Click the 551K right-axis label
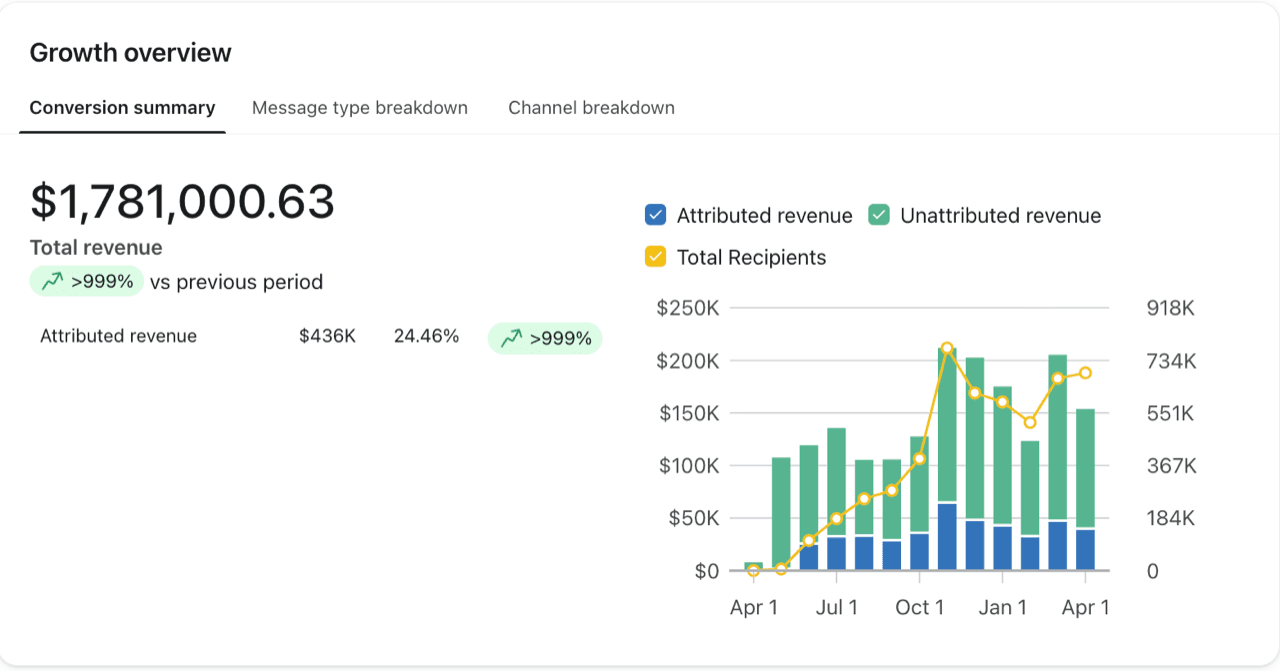This screenshot has width=1280, height=671. click(1171, 413)
